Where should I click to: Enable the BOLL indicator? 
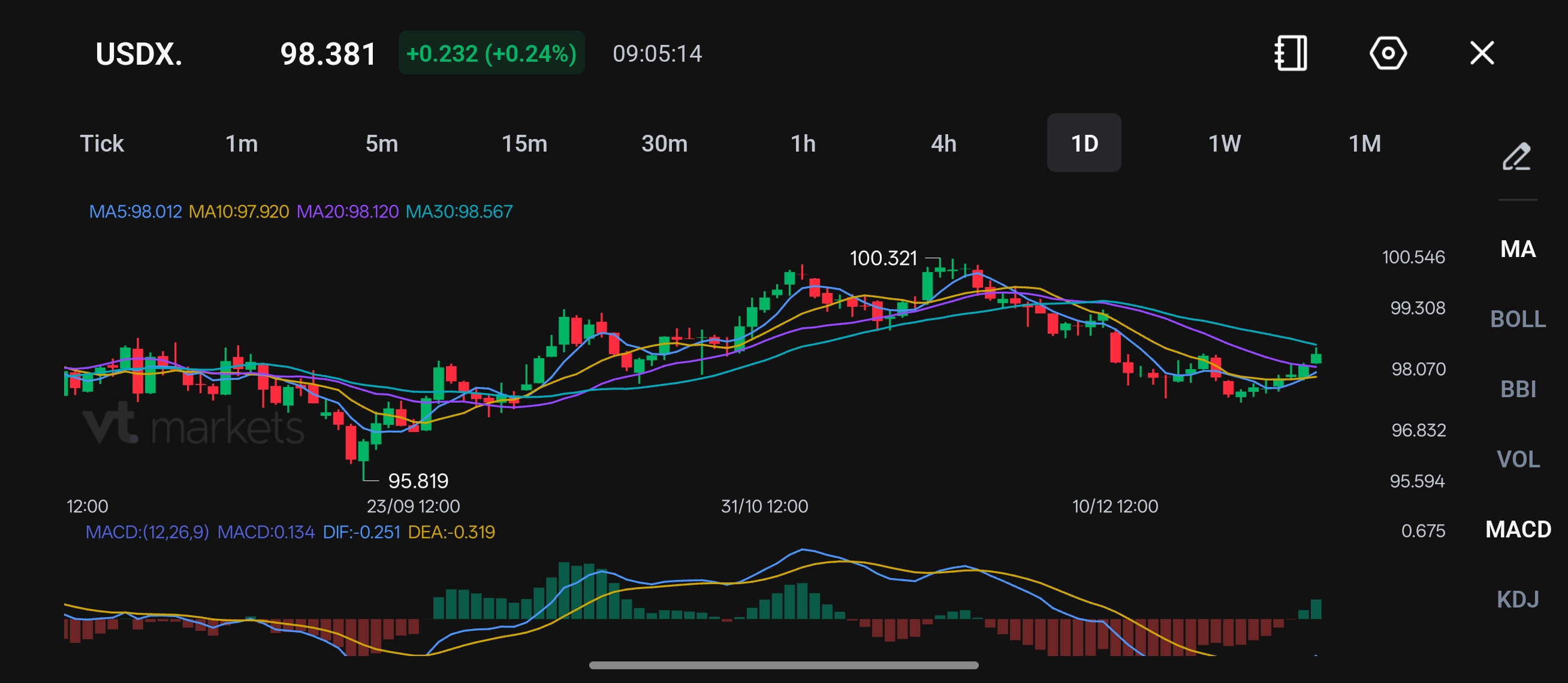[1518, 319]
